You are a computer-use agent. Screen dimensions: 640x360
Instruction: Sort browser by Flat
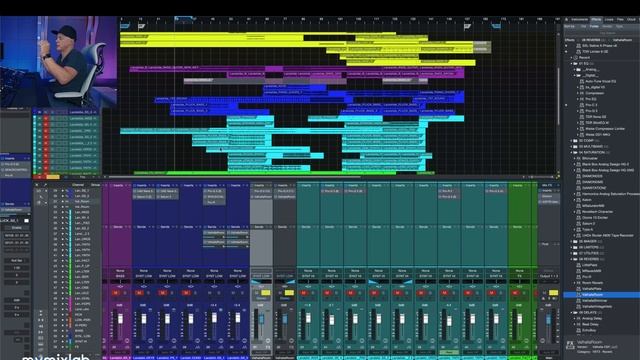click(584, 27)
